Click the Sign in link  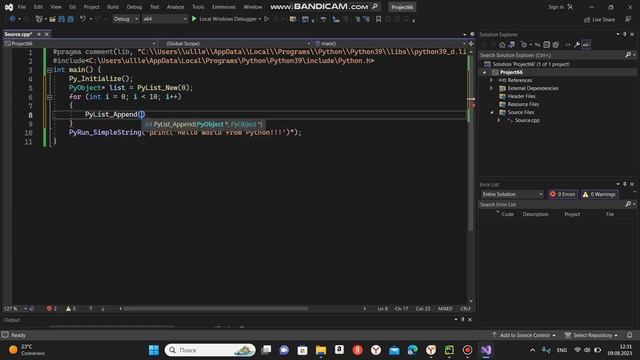click(x=556, y=7)
